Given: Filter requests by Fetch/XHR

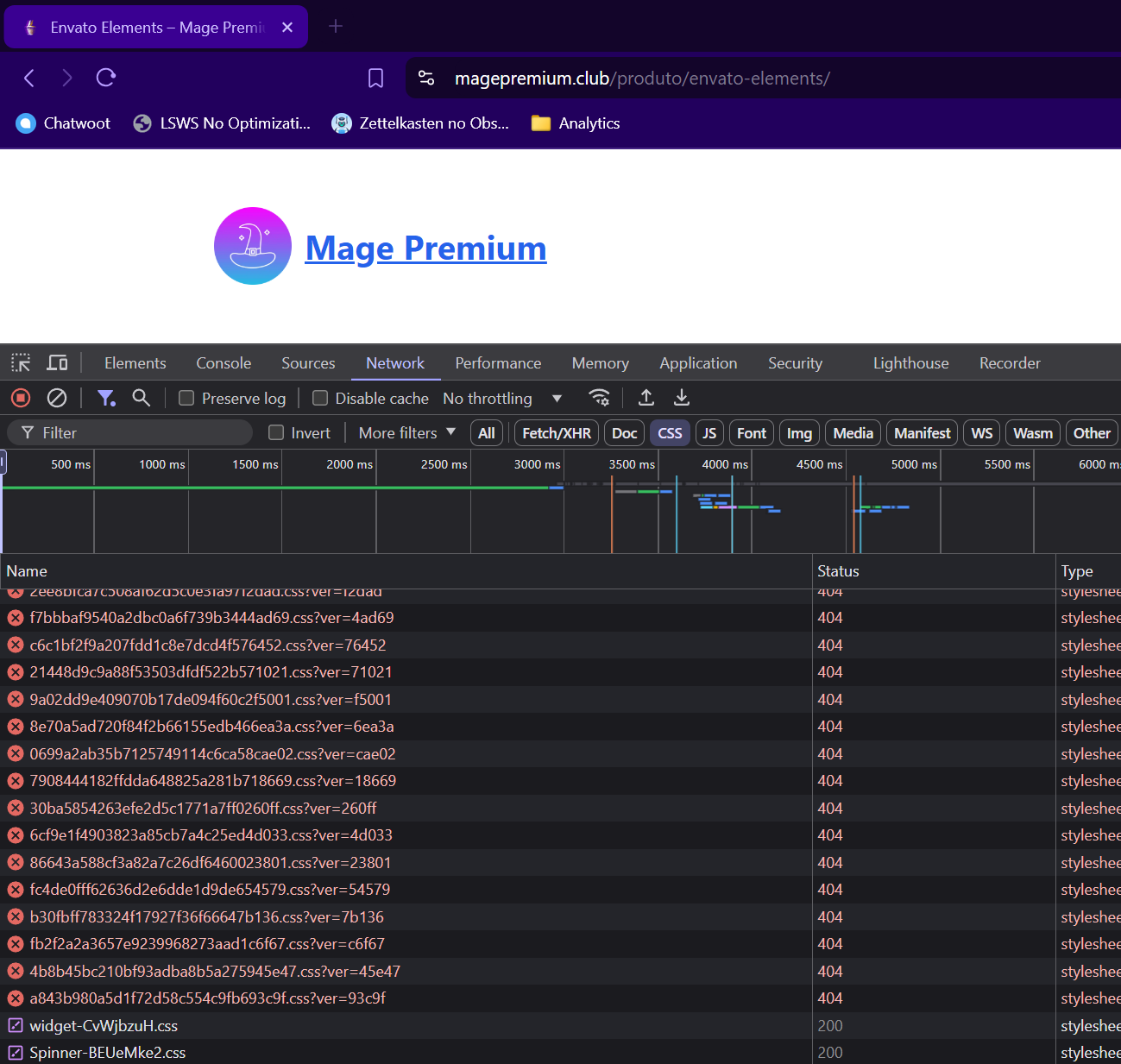Looking at the screenshot, I should pyautogui.click(x=557, y=433).
